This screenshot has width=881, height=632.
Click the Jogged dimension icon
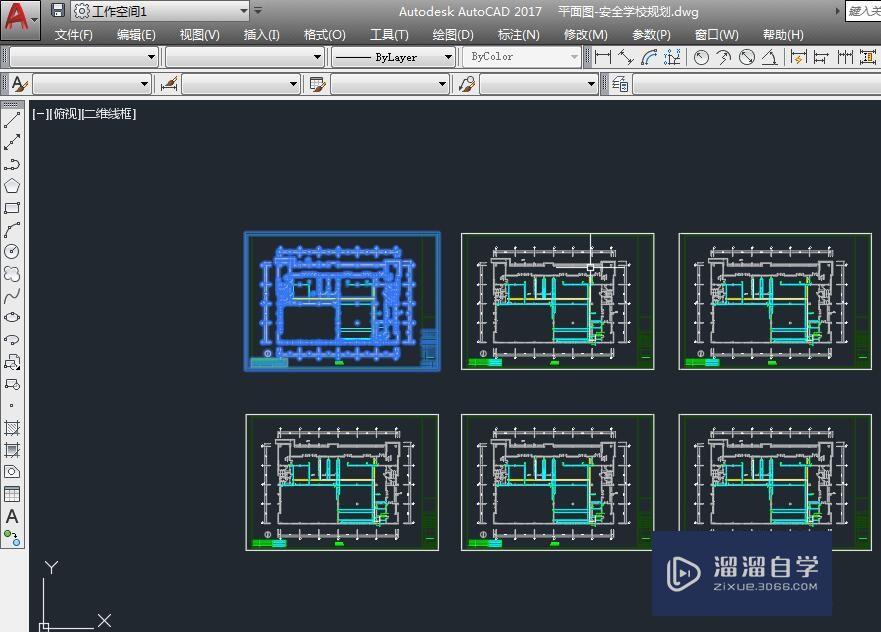coord(724,57)
